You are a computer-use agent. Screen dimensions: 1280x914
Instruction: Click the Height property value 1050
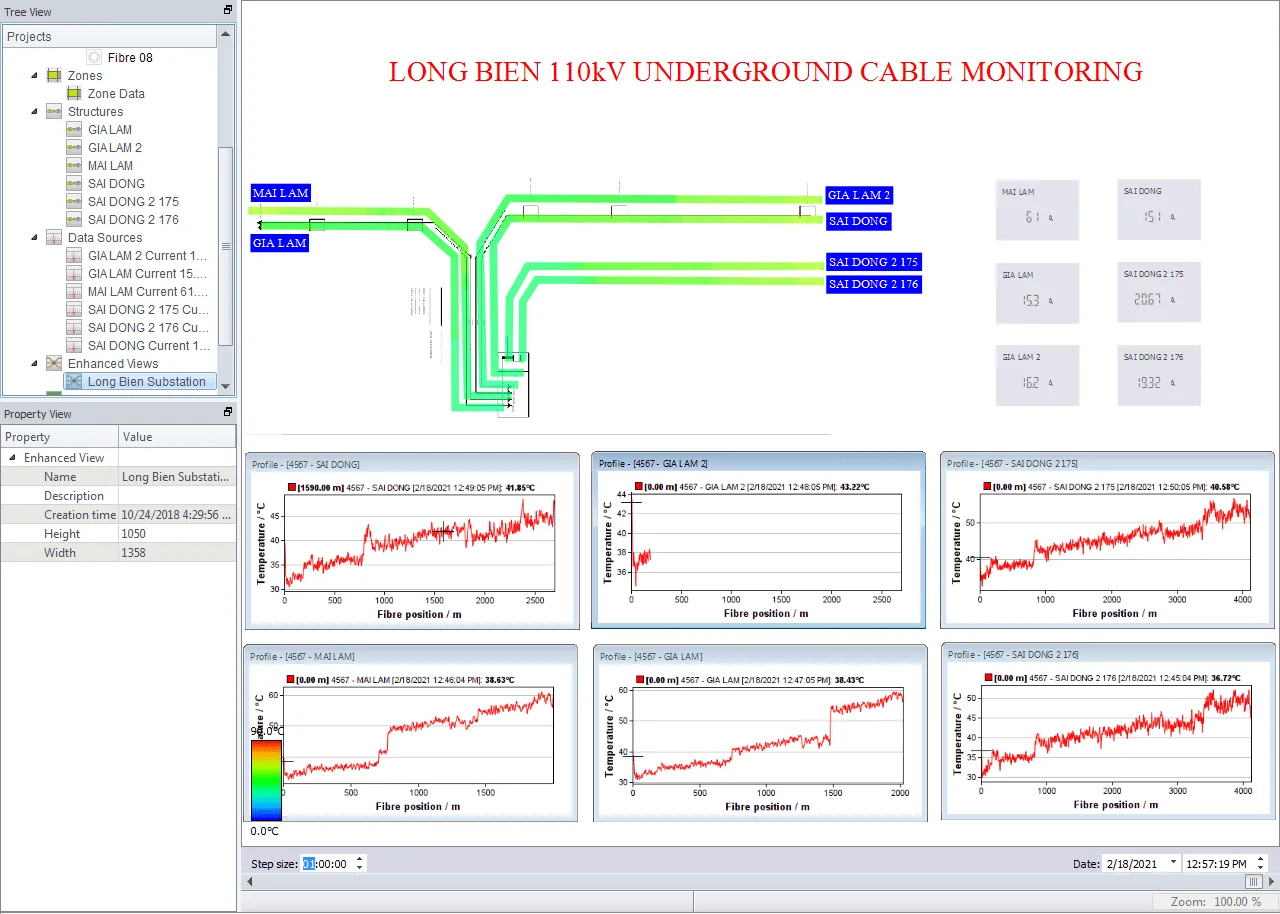pyautogui.click(x=177, y=534)
